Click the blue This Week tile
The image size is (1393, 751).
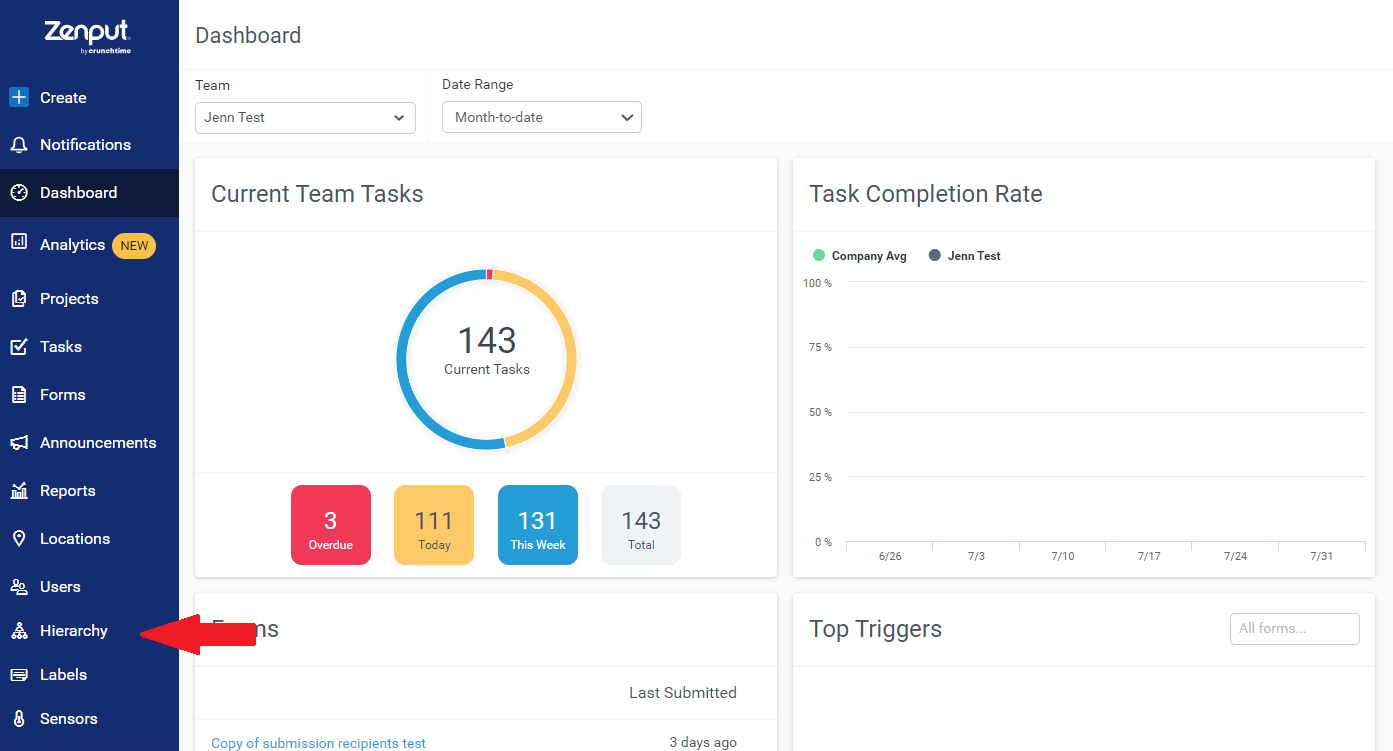click(538, 525)
